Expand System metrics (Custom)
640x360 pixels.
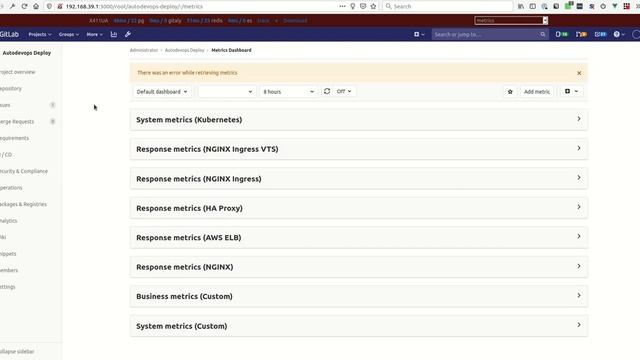tap(359, 326)
